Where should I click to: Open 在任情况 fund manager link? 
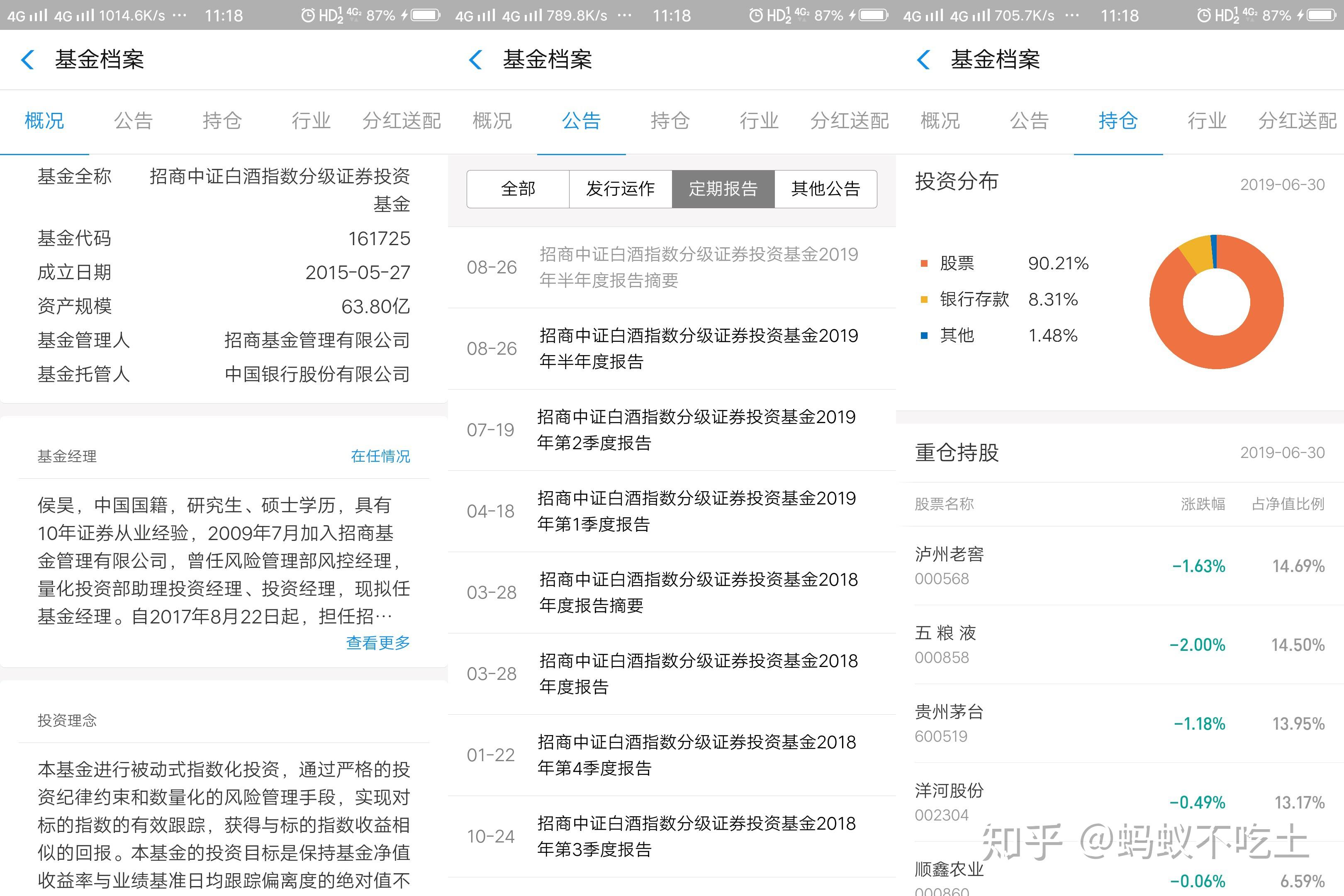click(380, 456)
